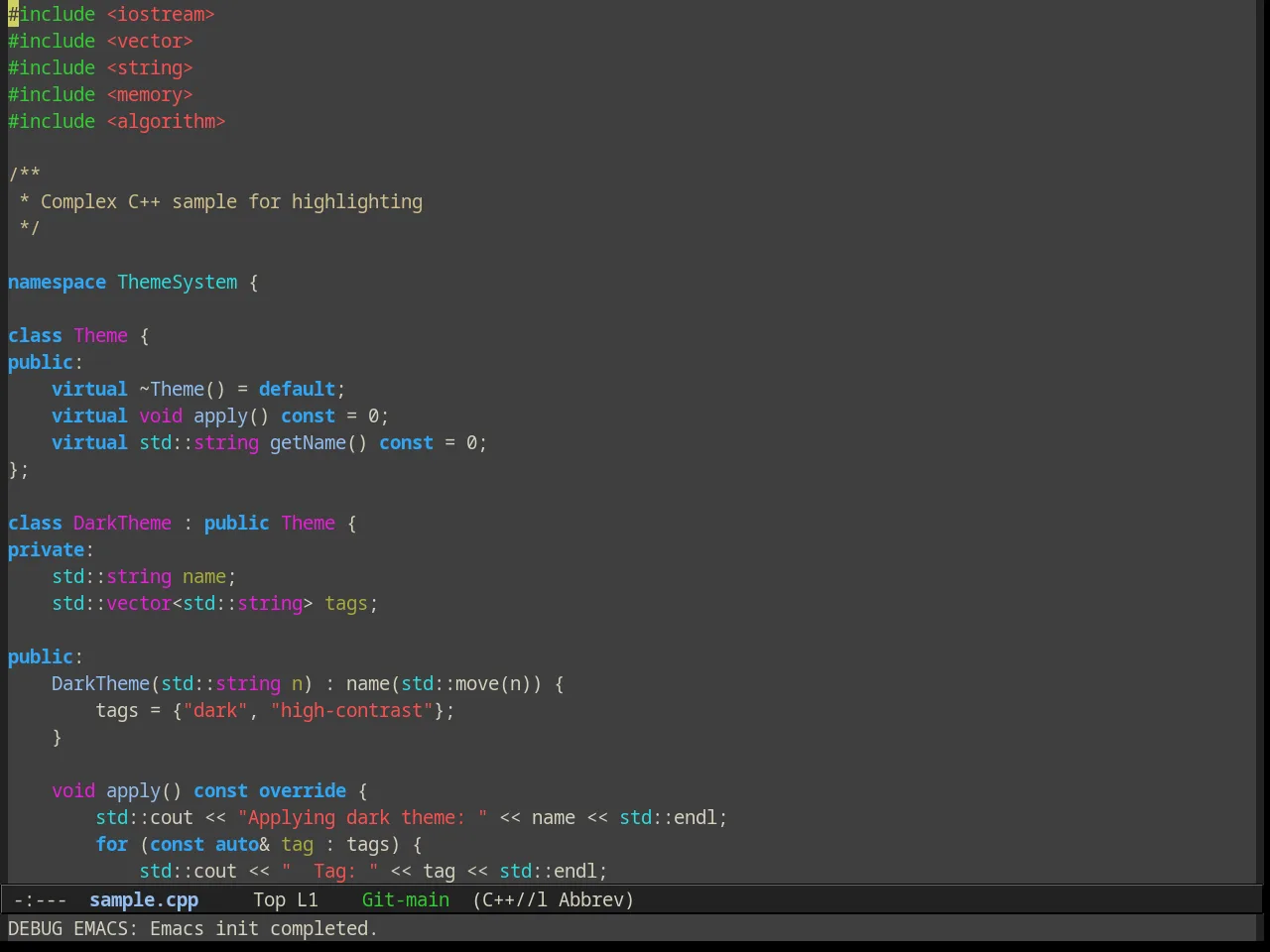
Task: Click the auto keyword in the for loop
Action: coord(237,844)
